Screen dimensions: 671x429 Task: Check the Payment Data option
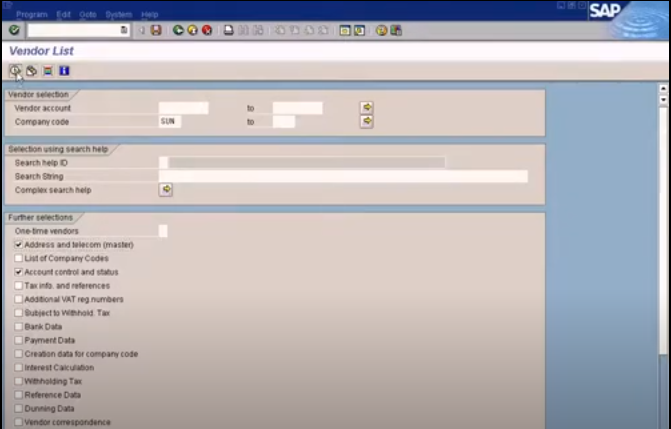[x=18, y=340]
